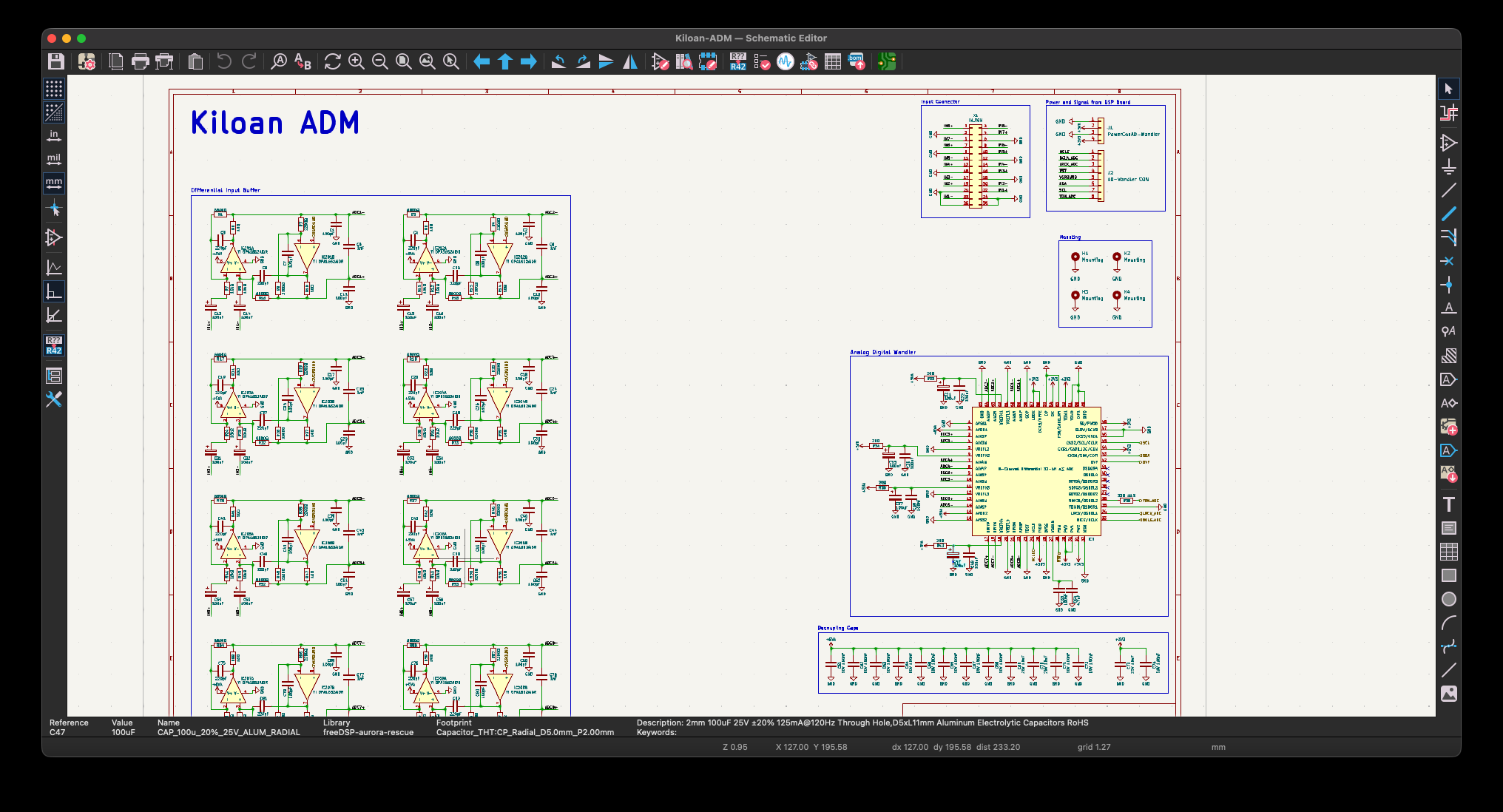
Task: Open the PCB editor from the toolbar
Action: [x=887, y=62]
